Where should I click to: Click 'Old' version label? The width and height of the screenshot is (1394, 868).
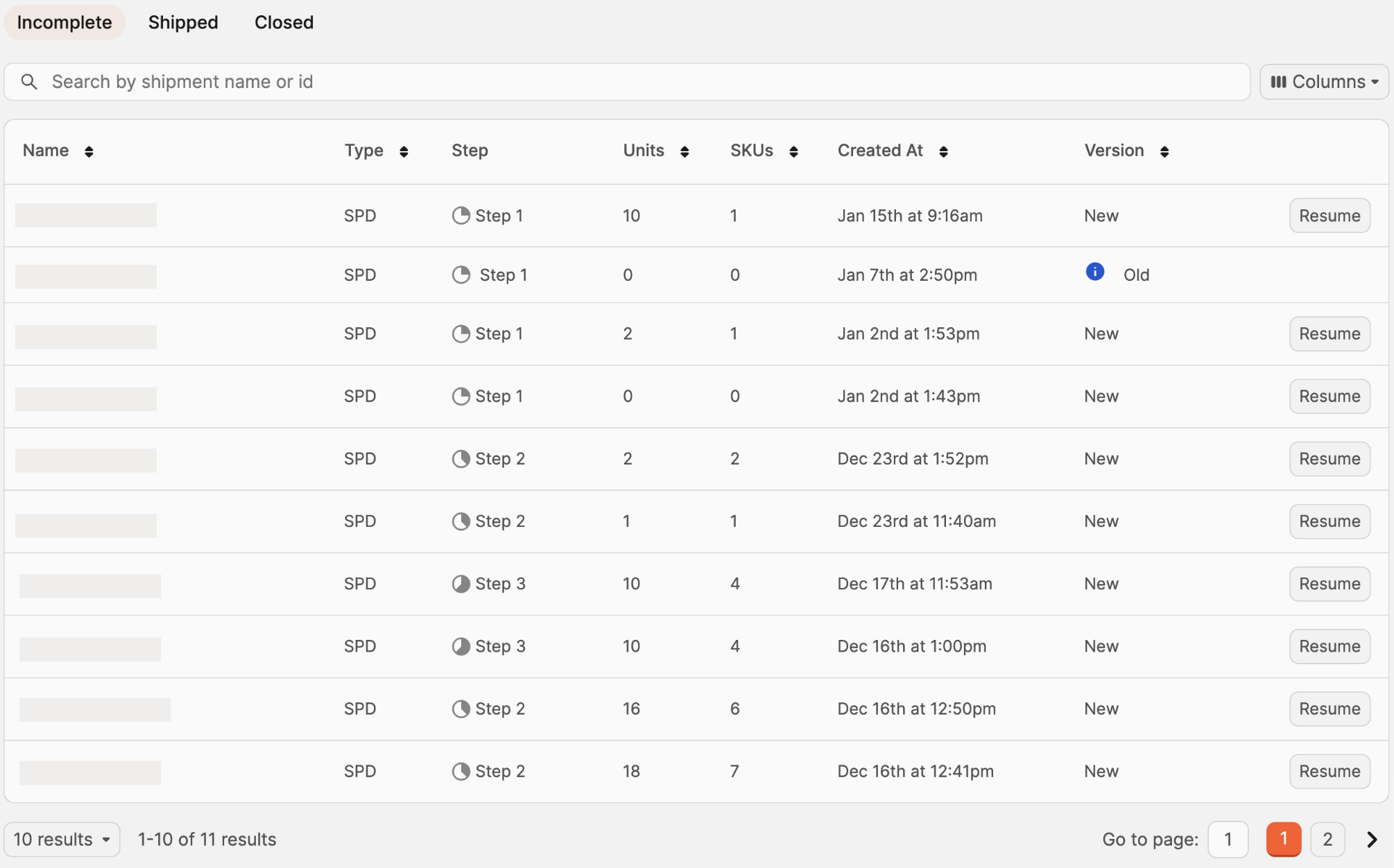[1137, 275]
